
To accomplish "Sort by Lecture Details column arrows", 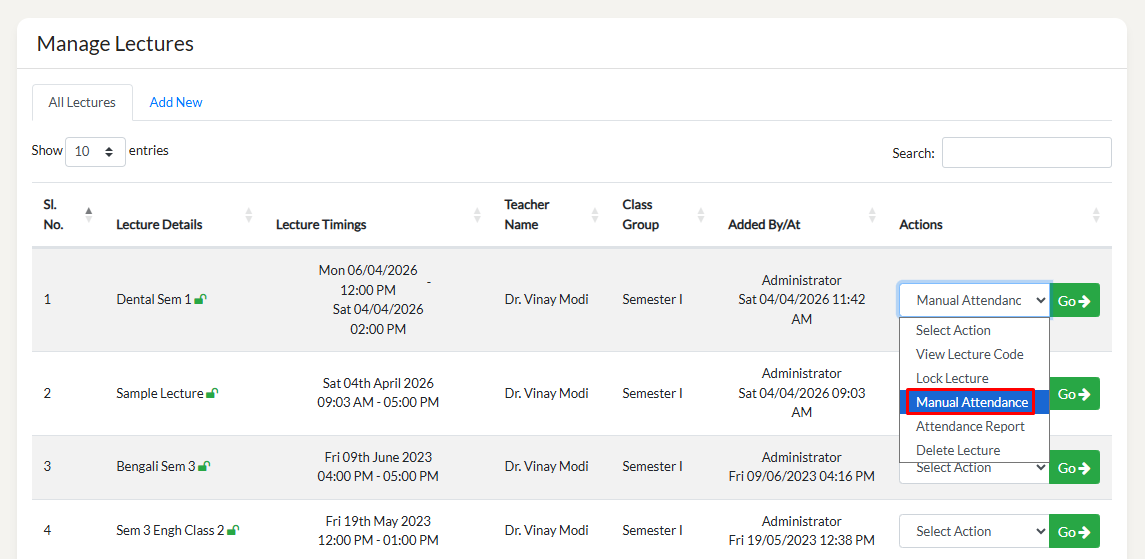I will point(248,215).
